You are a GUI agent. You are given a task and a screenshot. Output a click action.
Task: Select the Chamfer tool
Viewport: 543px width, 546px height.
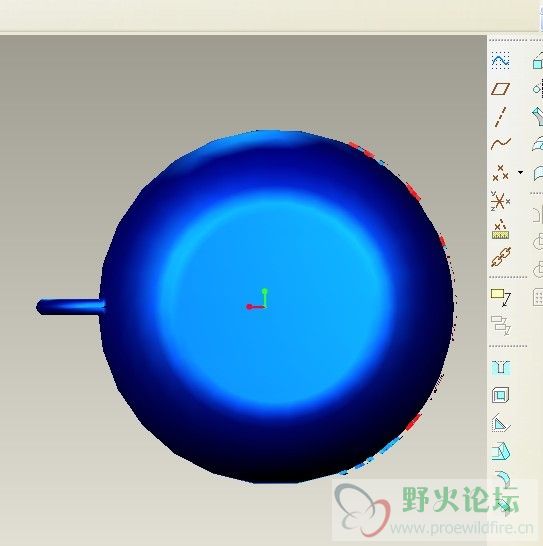tap(503, 507)
